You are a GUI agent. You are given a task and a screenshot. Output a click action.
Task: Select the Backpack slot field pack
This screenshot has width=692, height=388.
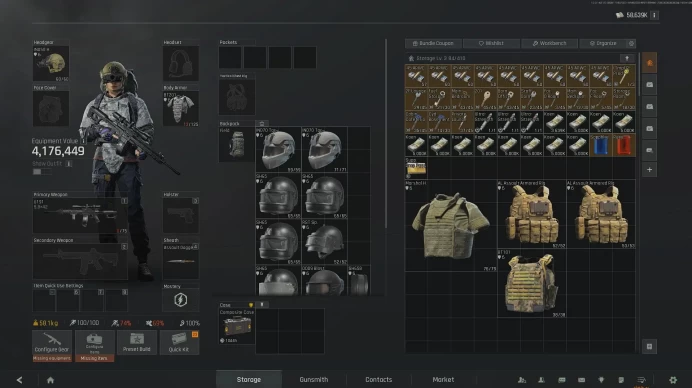237,144
